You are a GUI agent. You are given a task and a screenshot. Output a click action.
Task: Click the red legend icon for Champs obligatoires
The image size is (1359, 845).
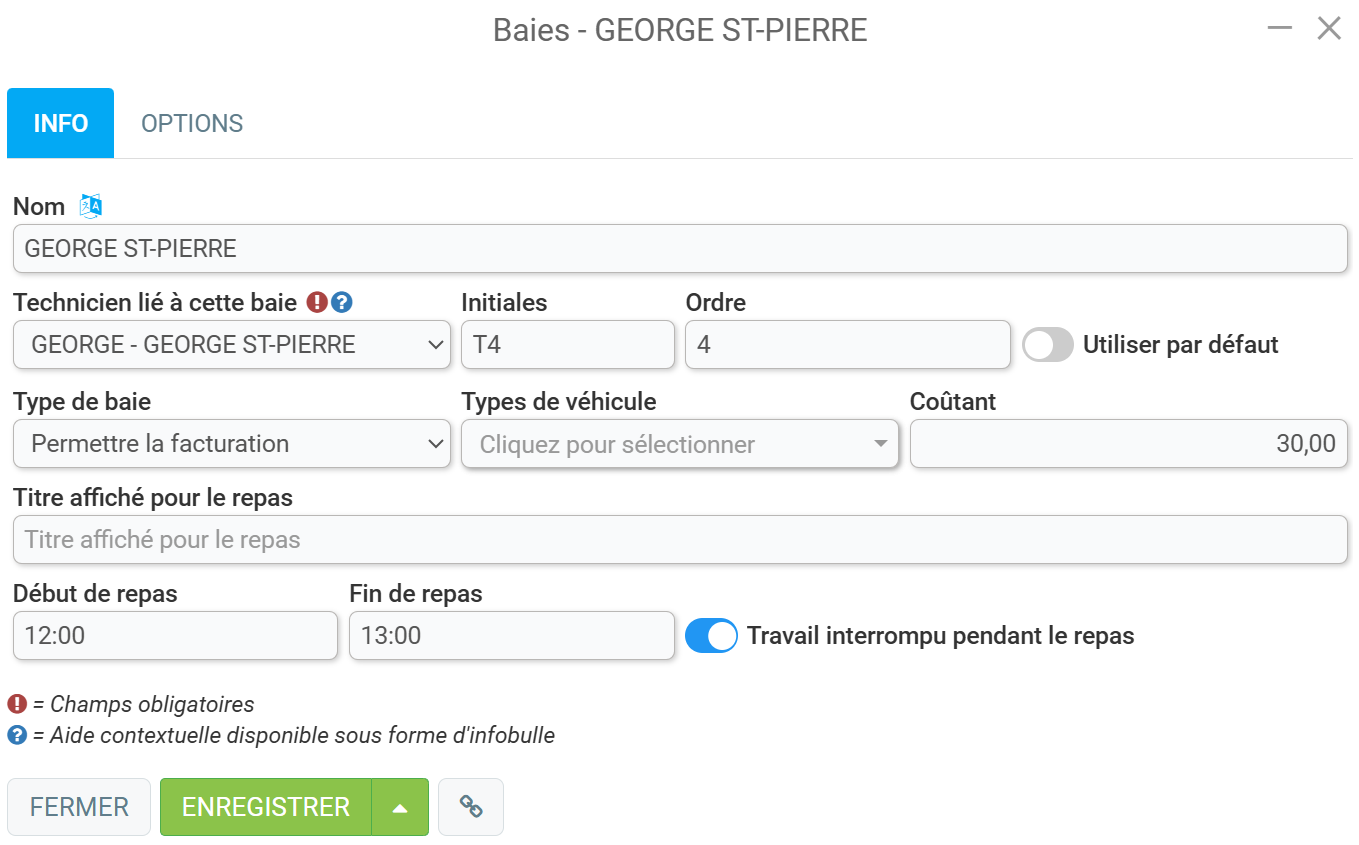(17, 704)
